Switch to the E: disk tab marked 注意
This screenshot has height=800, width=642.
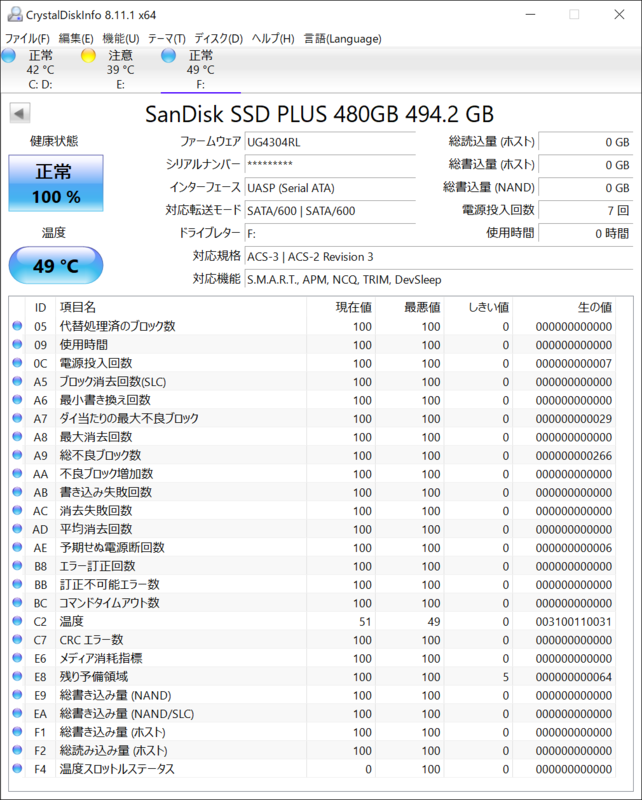[x=120, y=70]
